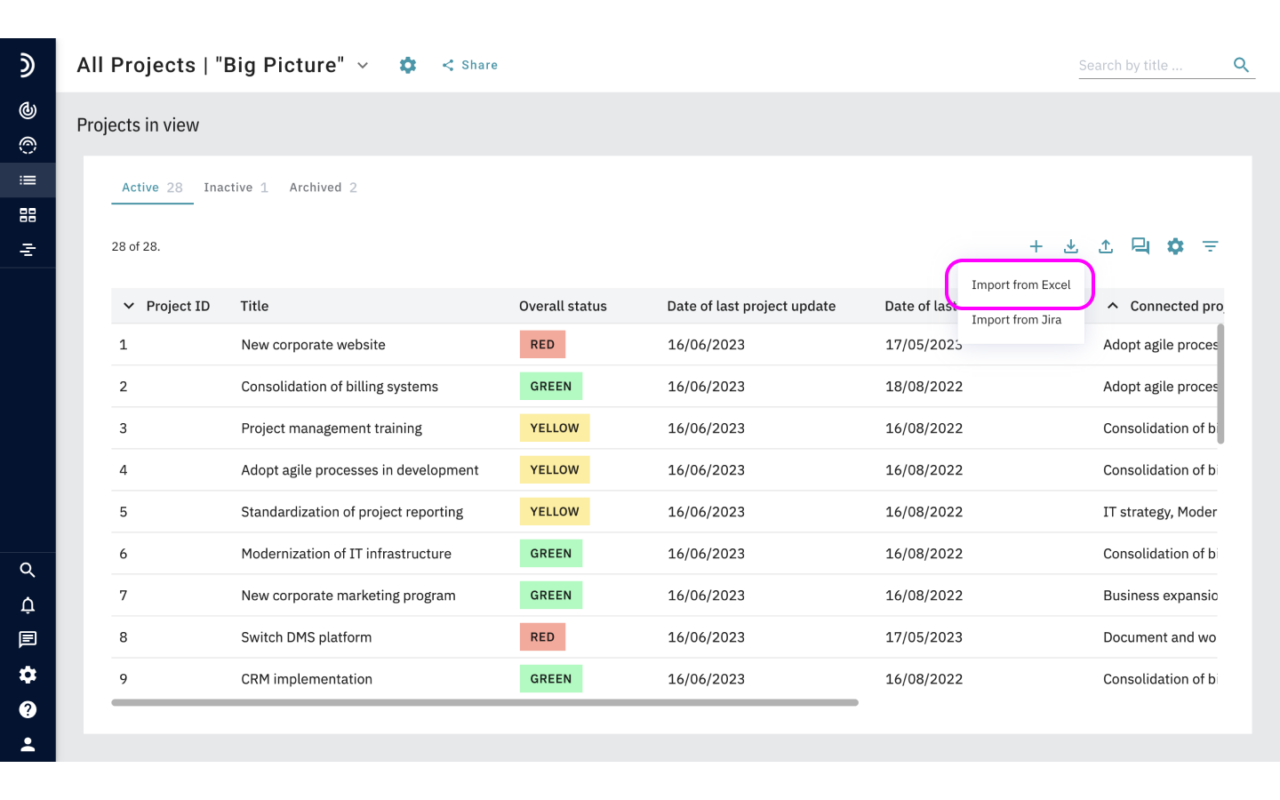1280x800 pixels.
Task: Select the list view in the sidebar
Action: click(28, 179)
